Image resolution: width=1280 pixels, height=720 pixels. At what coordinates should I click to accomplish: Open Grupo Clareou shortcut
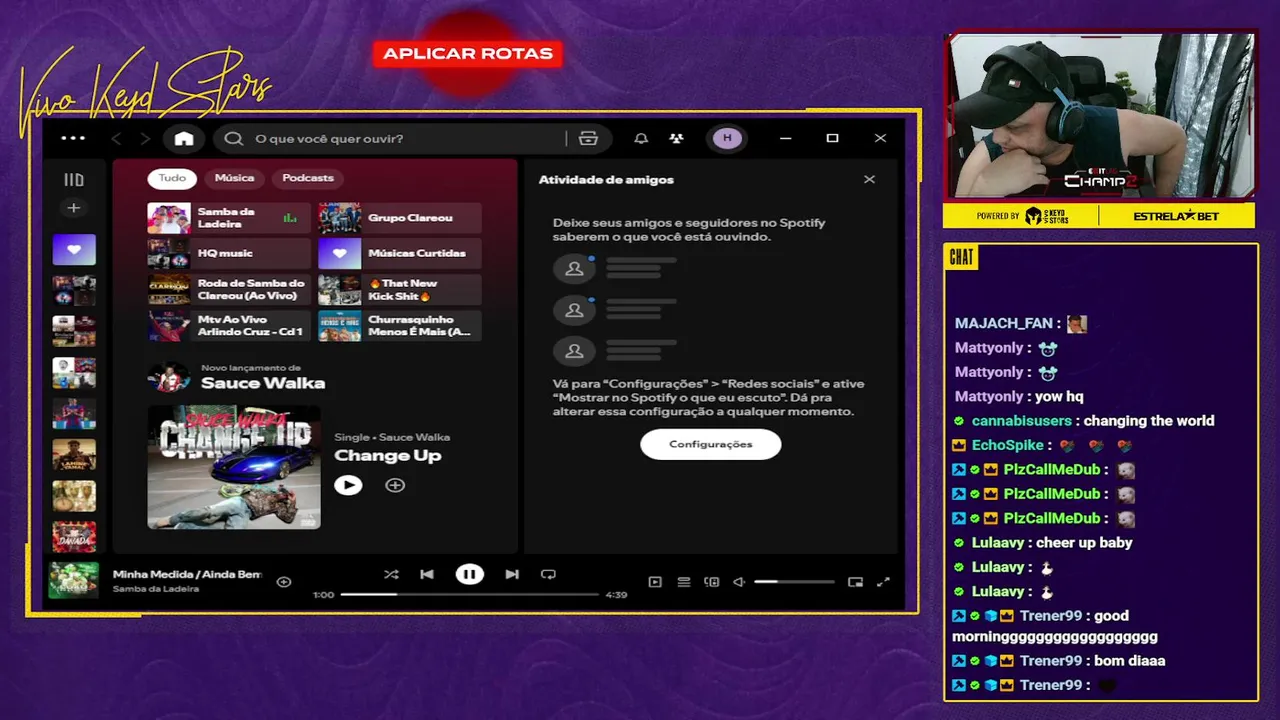coord(400,218)
